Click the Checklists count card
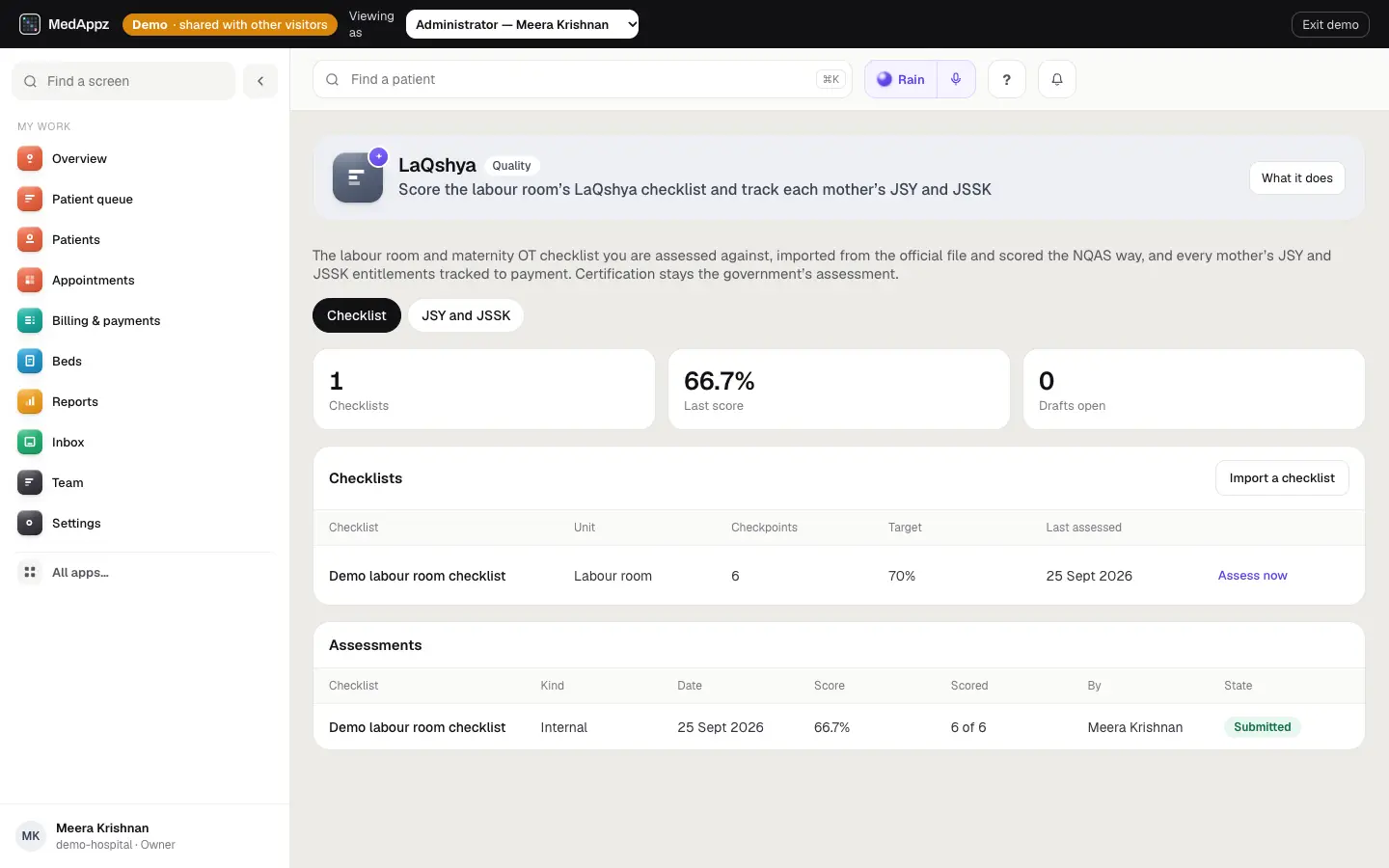The height and width of the screenshot is (868, 1389). click(x=484, y=389)
